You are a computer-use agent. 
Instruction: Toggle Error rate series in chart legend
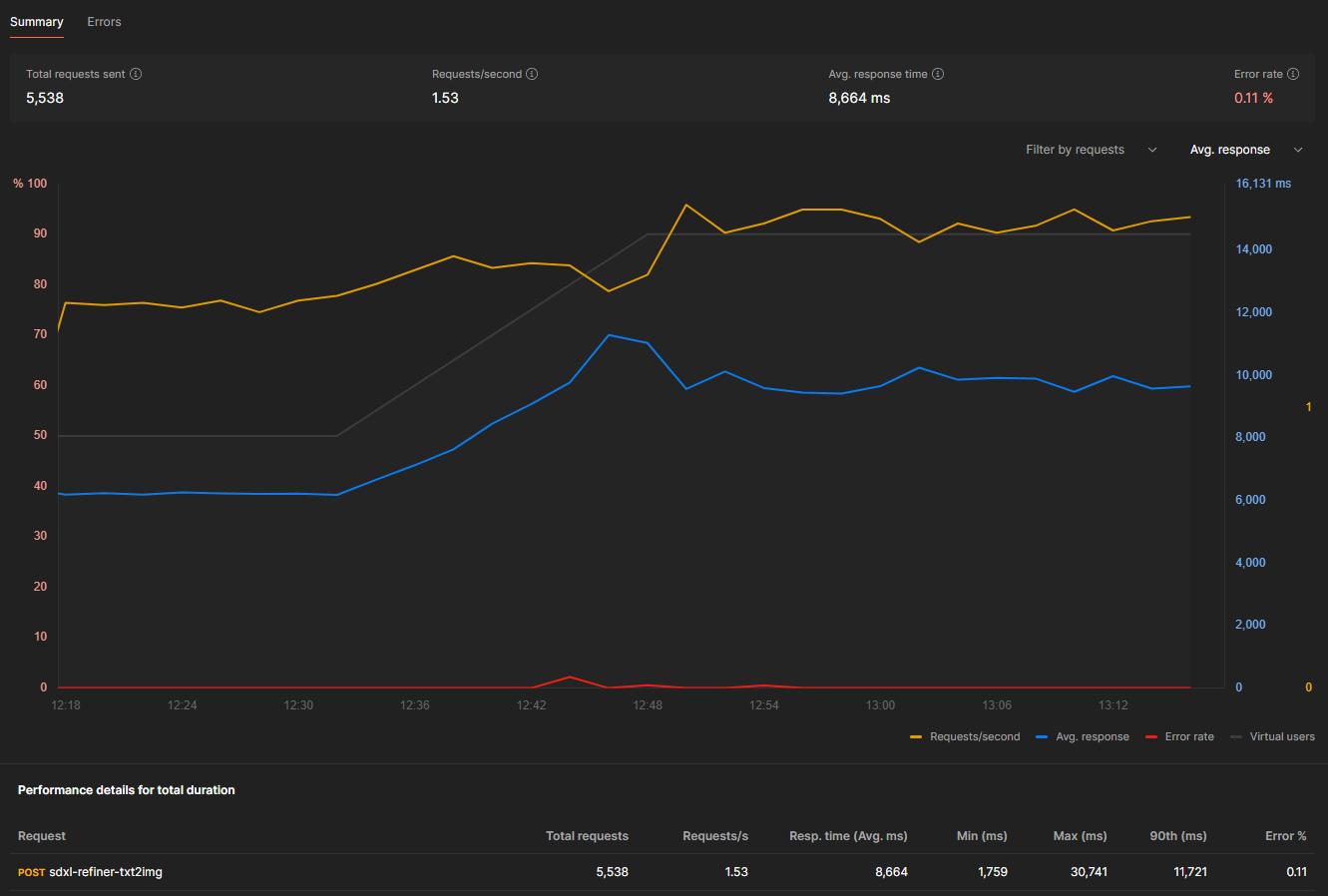[1179, 736]
